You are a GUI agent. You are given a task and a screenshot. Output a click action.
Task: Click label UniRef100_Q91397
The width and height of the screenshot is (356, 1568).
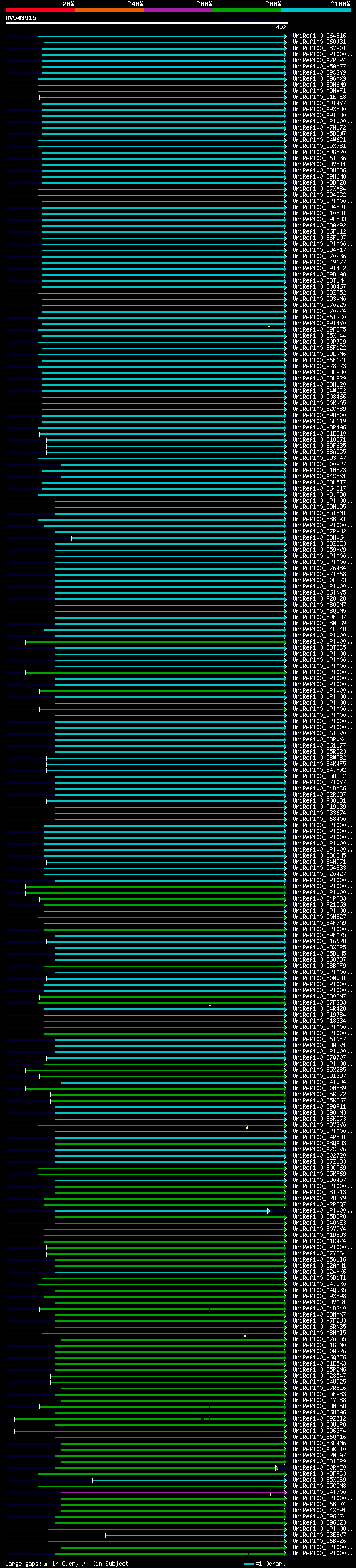[319, 1076]
